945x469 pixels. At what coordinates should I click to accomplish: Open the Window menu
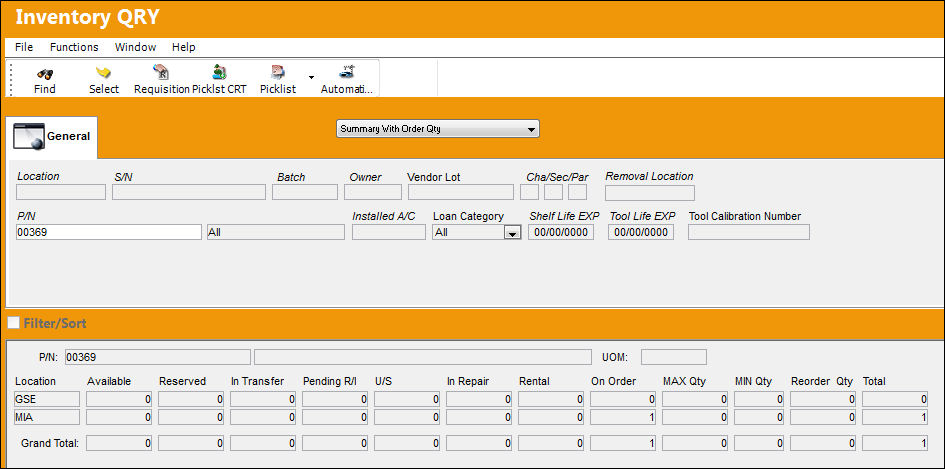point(136,47)
